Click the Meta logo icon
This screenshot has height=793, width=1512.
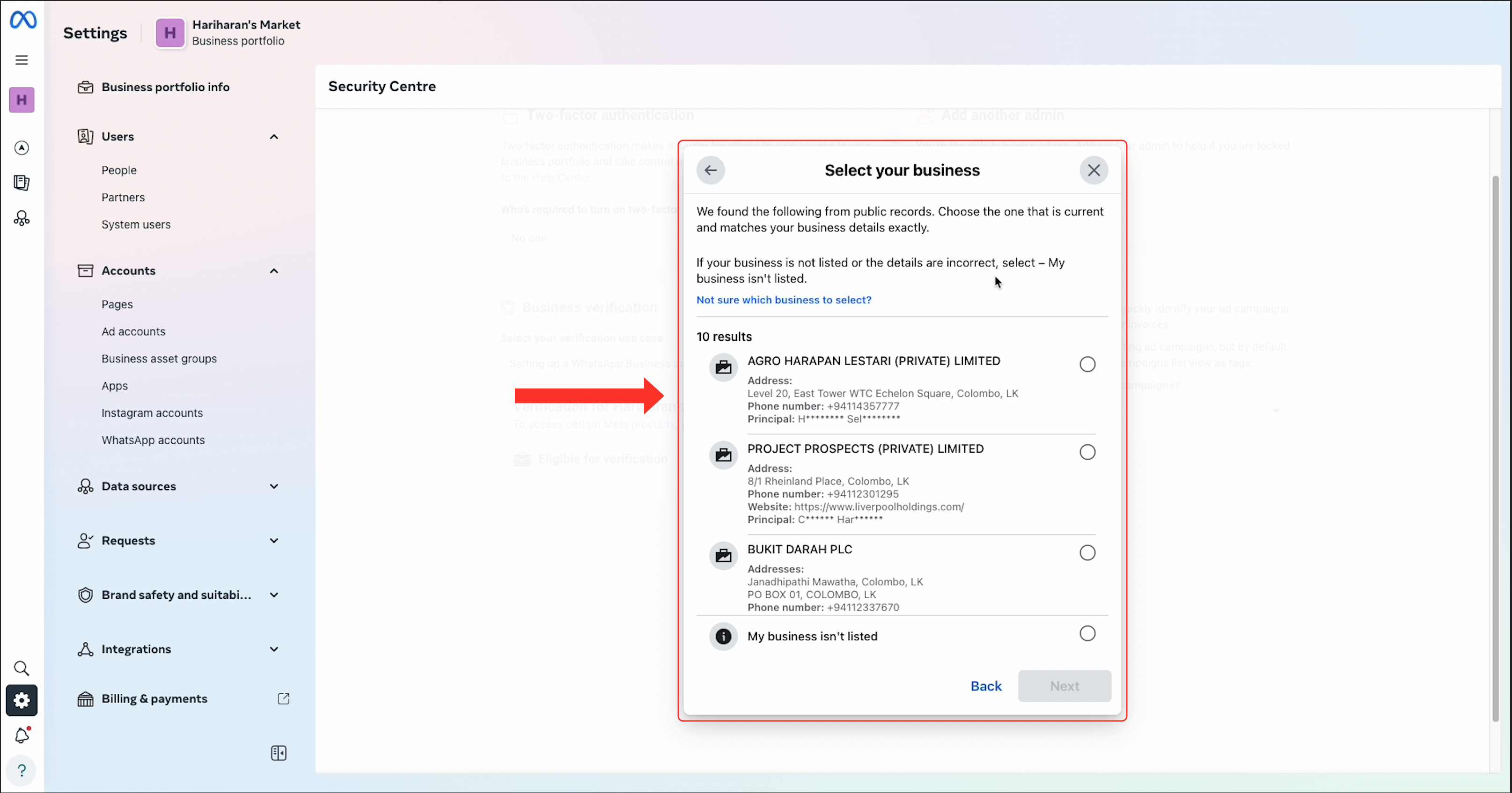[23, 20]
